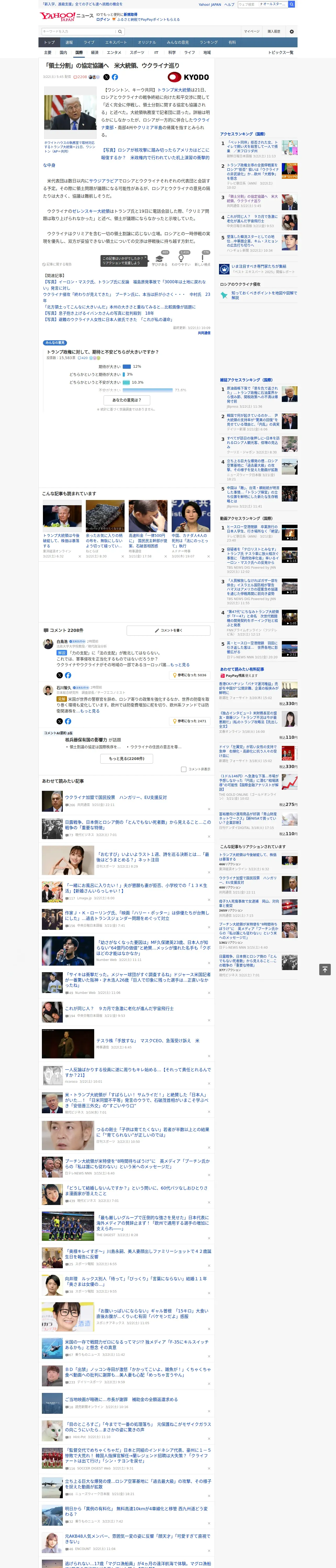The width and height of the screenshot is (336, 1568).
Task: Click the 期待が大きい 12% poll bar
Action: point(127,366)
